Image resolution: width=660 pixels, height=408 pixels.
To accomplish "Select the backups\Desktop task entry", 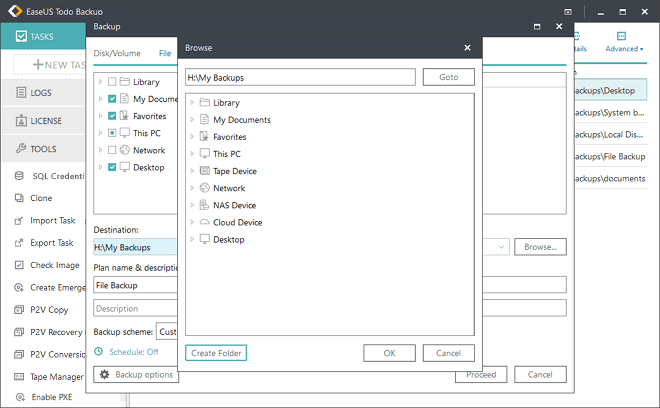I will pos(610,91).
